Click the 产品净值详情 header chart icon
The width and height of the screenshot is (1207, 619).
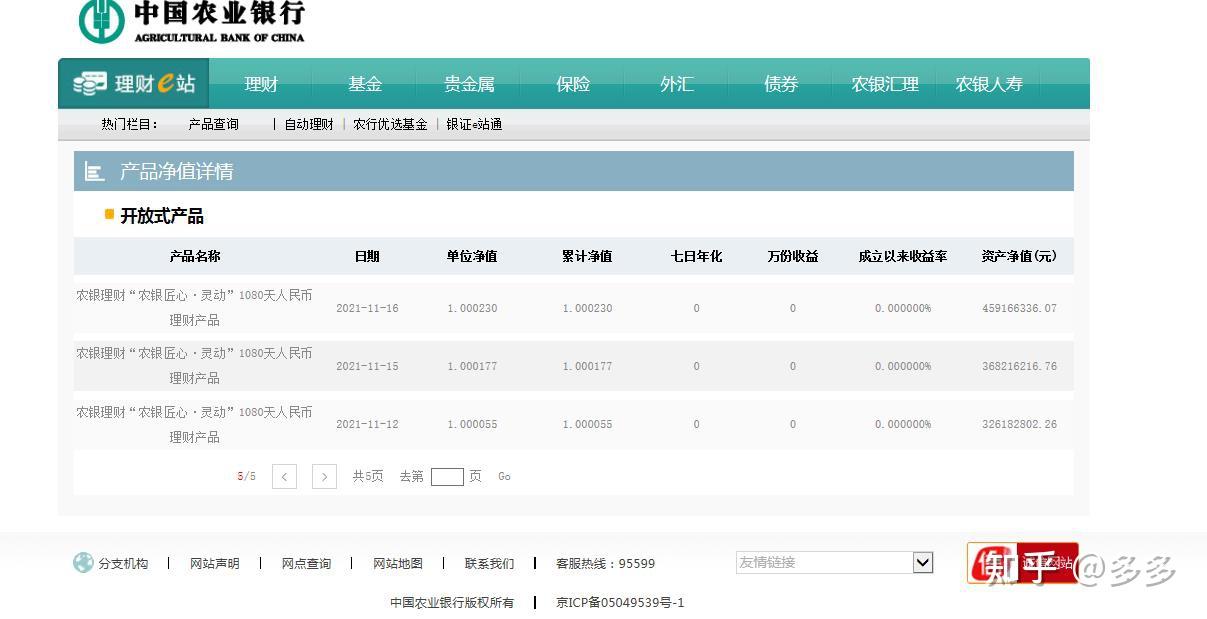(x=95, y=172)
